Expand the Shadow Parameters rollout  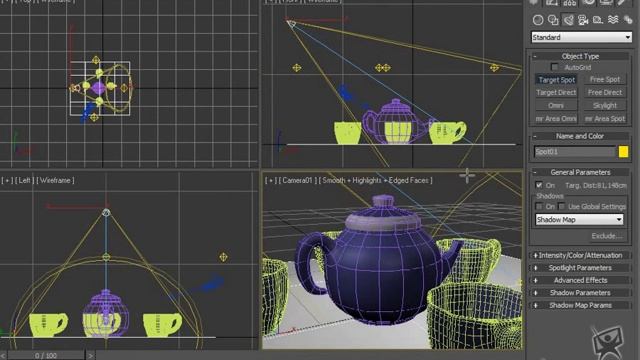pyautogui.click(x=580, y=293)
